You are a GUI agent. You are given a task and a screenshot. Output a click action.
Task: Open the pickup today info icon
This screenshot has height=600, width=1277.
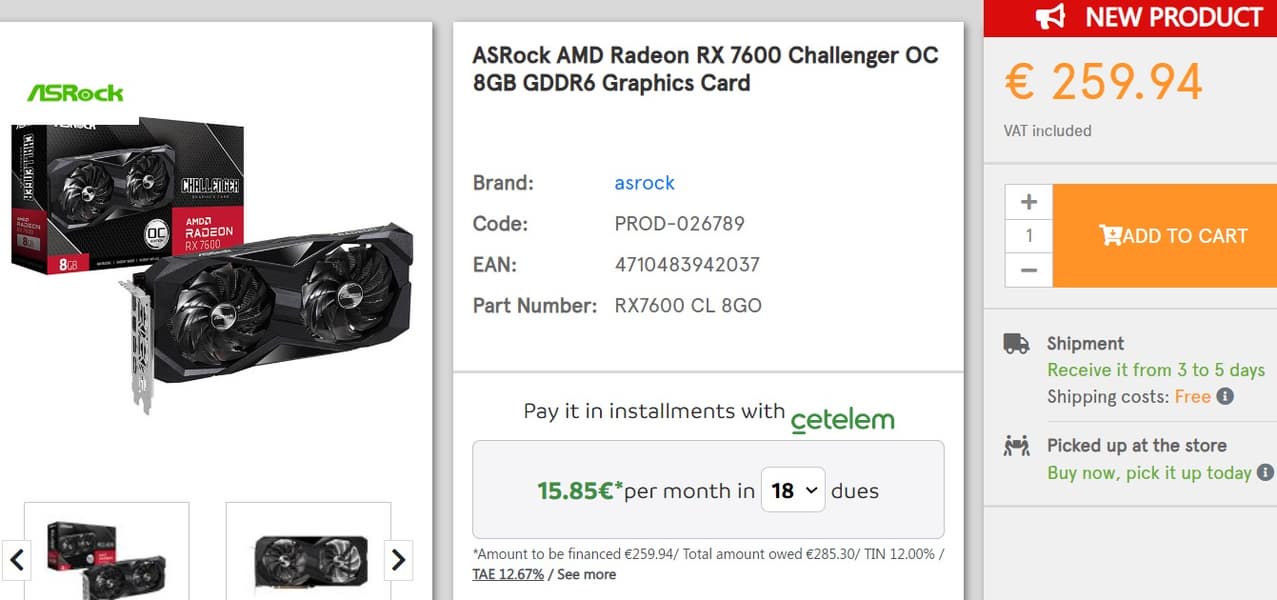pos(1265,472)
